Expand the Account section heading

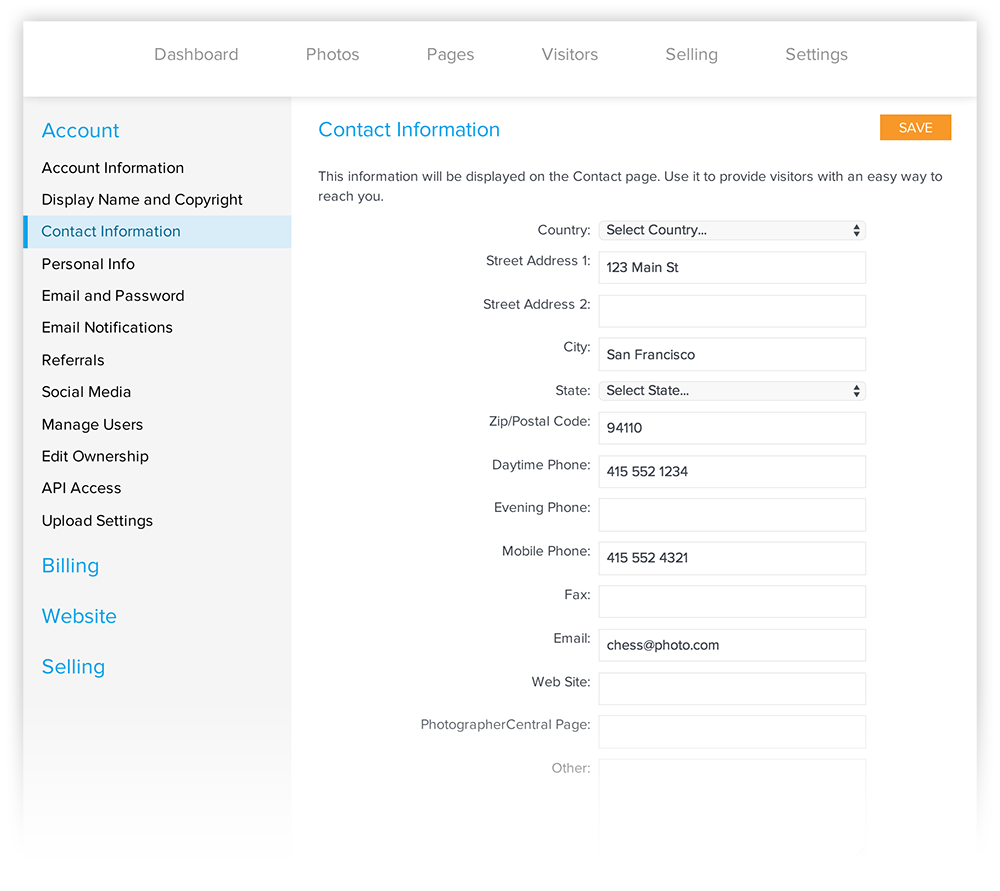coord(80,131)
